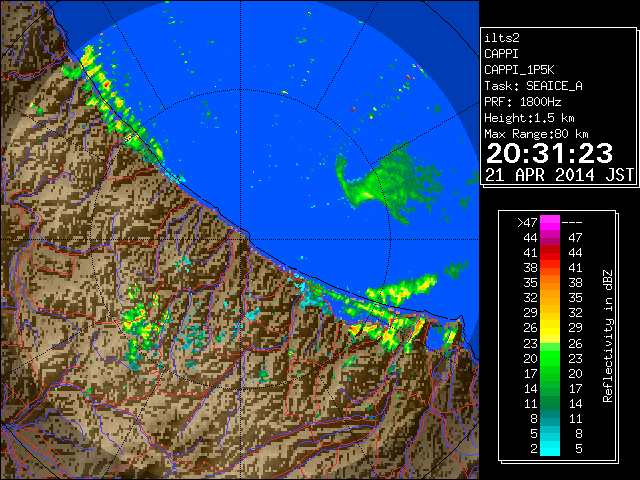Click the '21 APR 2014 JST' date
640x480 pixels.
click(x=559, y=175)
